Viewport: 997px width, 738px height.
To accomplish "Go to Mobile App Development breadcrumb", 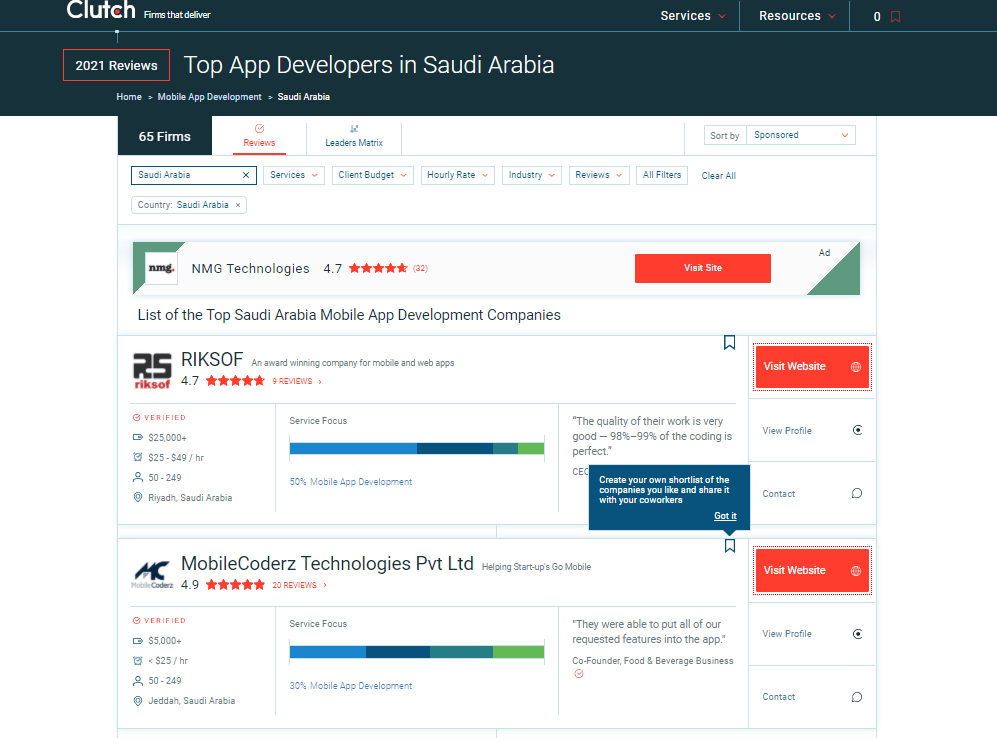I will [x=209, y=97].
